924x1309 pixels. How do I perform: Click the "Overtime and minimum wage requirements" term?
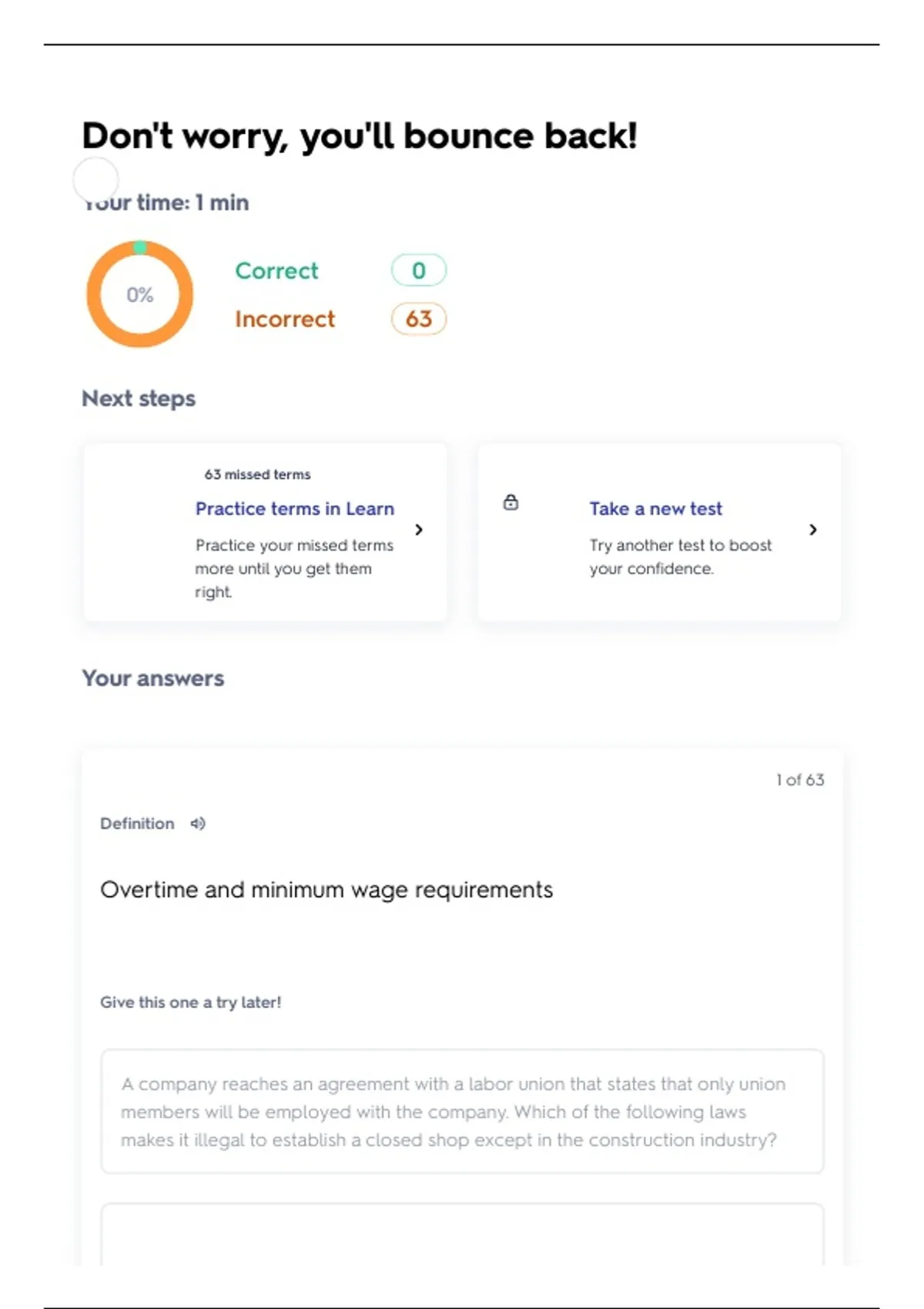326,890
